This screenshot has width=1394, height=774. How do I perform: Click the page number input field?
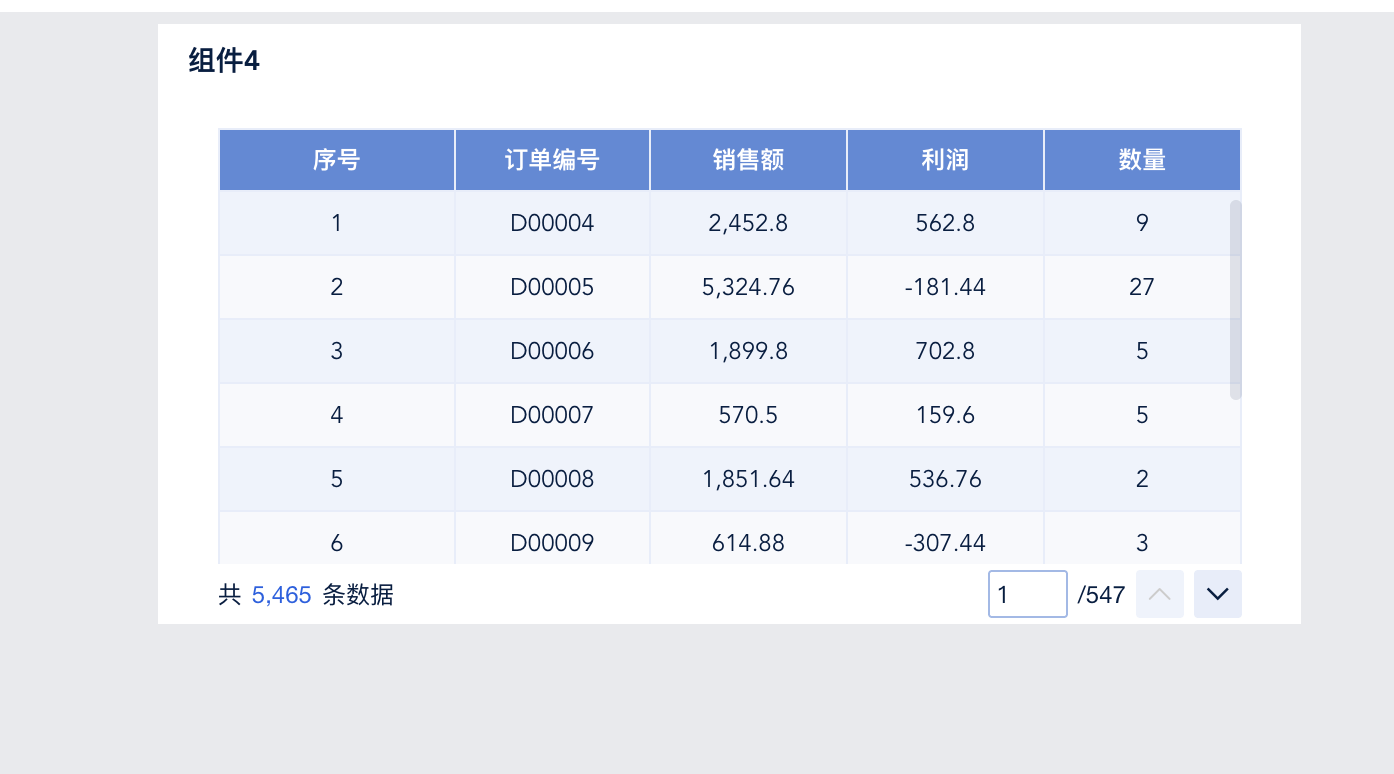pos(1027,594)
